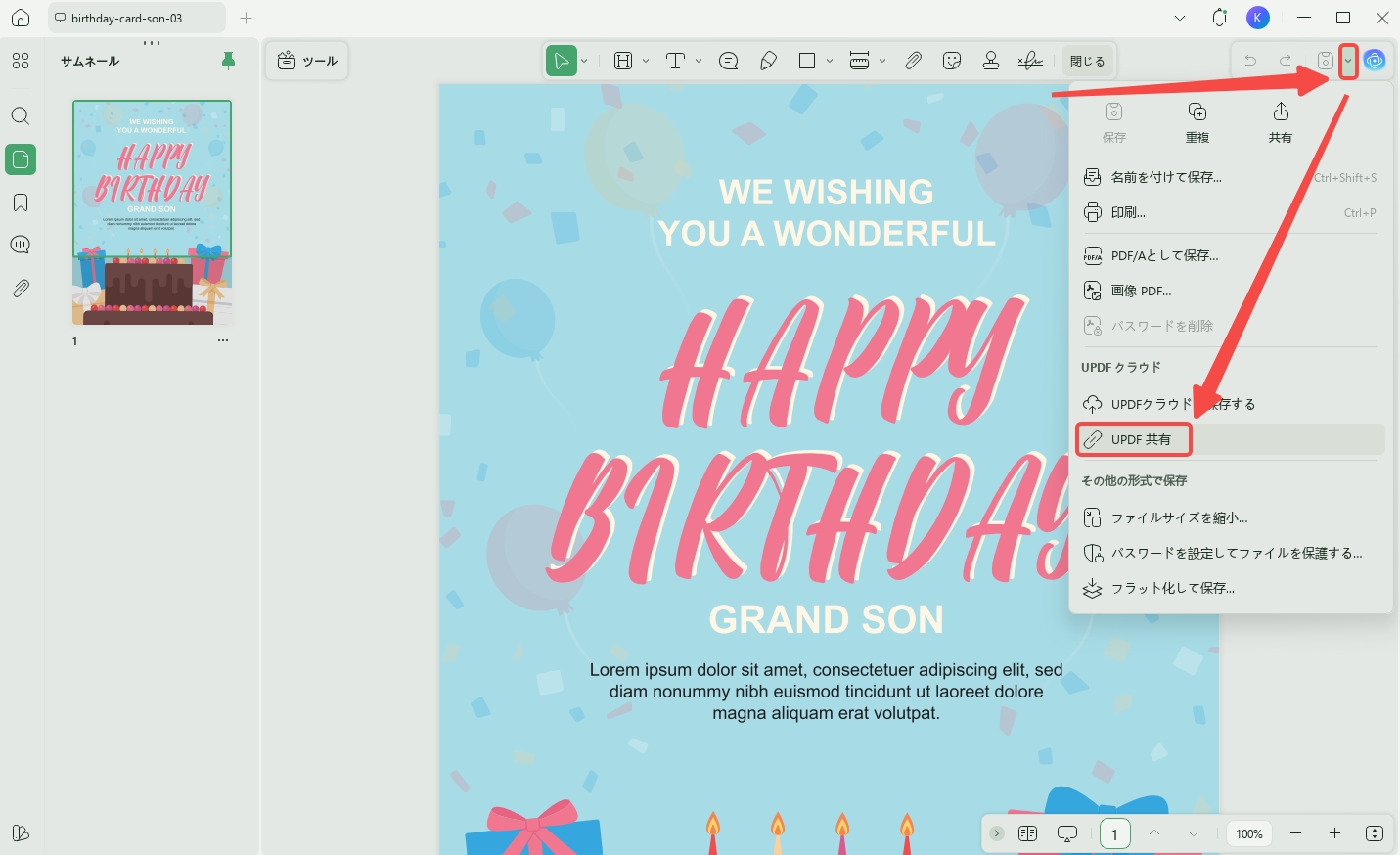Open the search panel in sidebar
This screenshot has height=855, width=1400.
(21, 115)
